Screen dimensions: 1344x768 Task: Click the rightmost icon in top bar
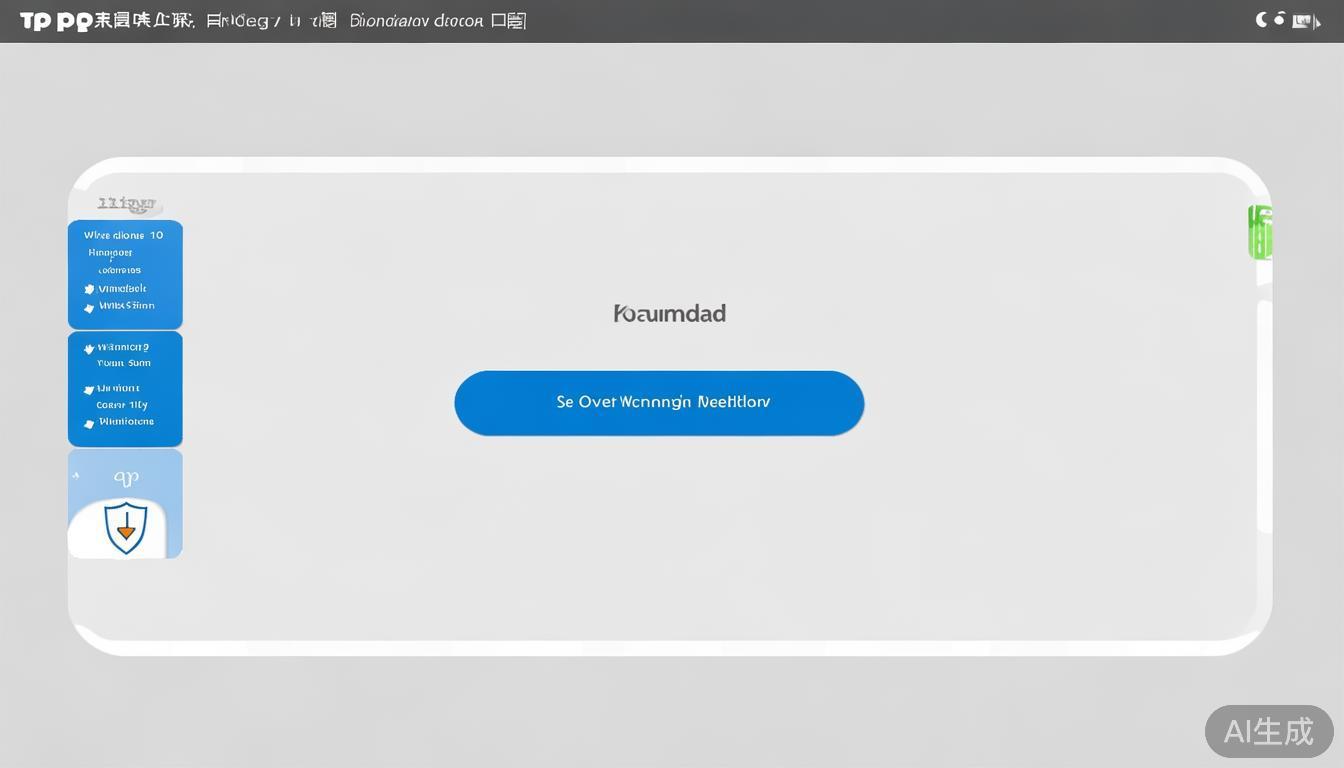(x=1304, y=21)
